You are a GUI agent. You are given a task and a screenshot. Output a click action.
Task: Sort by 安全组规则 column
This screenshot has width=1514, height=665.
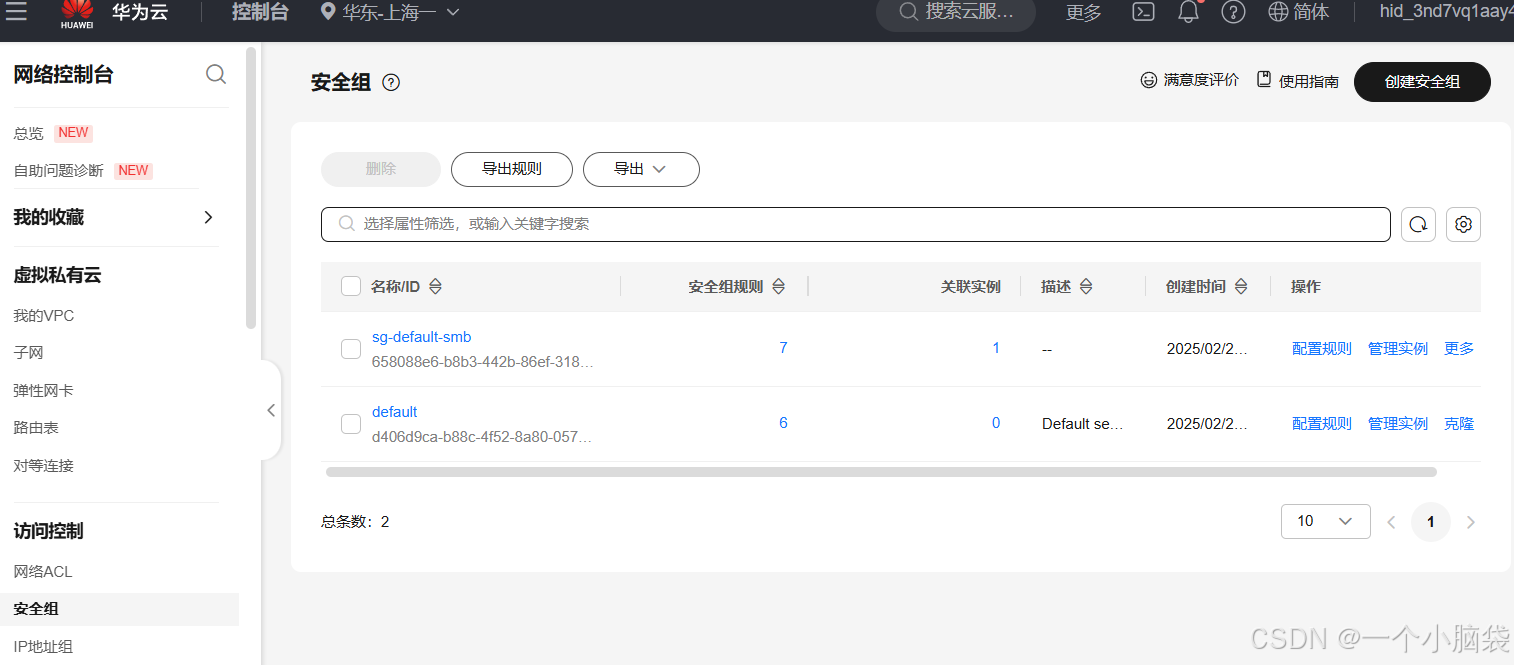click(778, 287)
